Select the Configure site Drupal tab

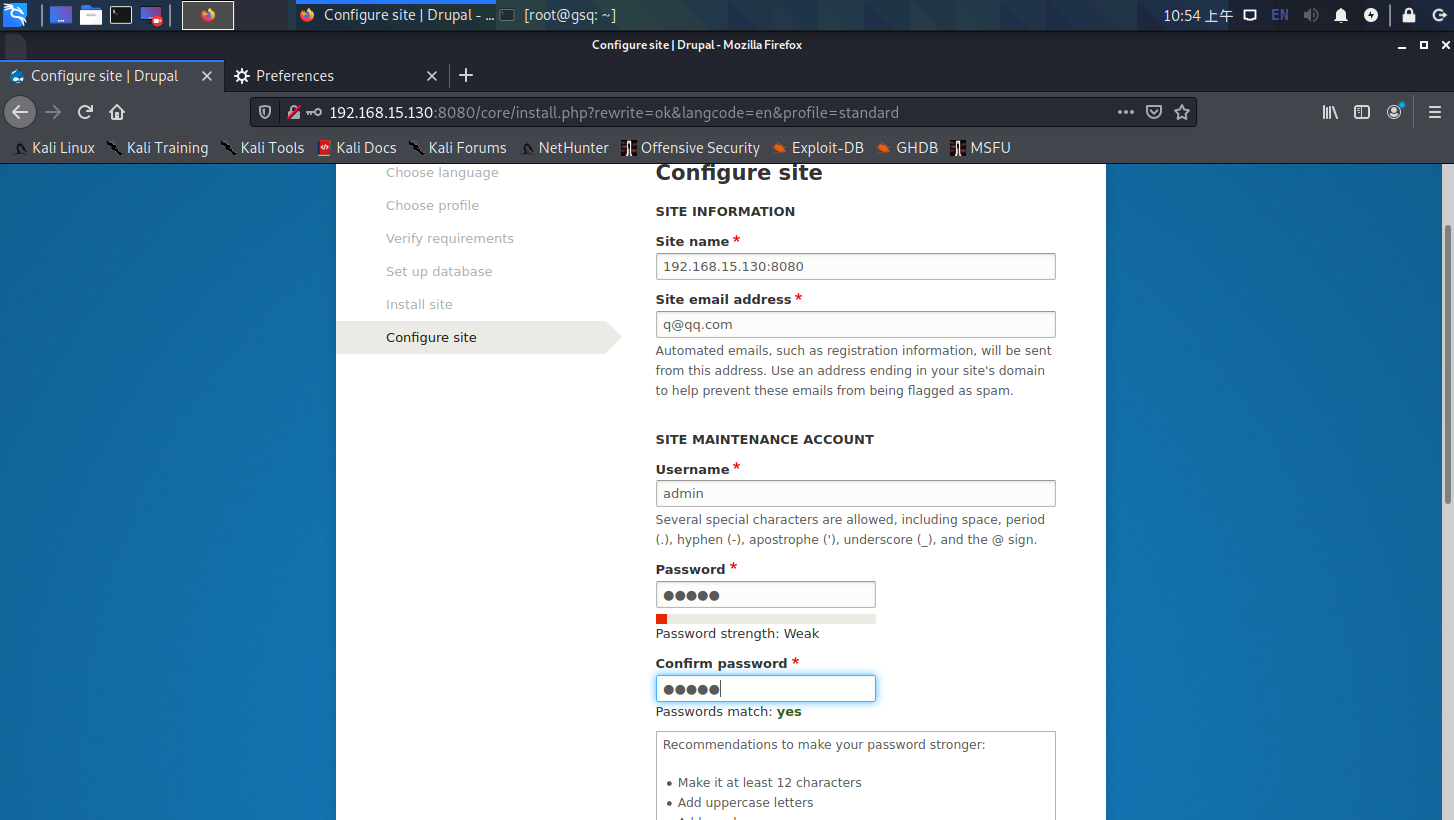point(105,75)
